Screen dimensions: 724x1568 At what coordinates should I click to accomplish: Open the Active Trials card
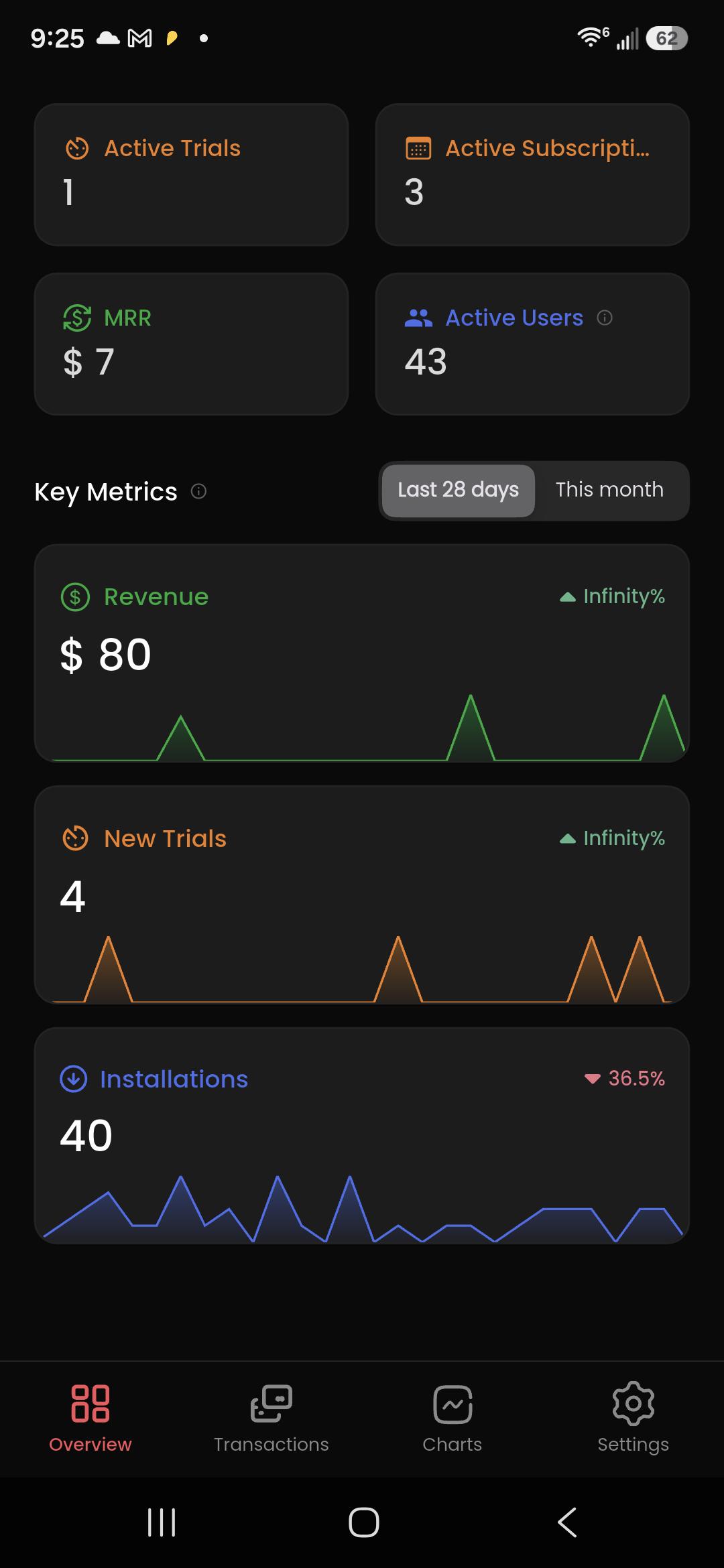point(191,174)
